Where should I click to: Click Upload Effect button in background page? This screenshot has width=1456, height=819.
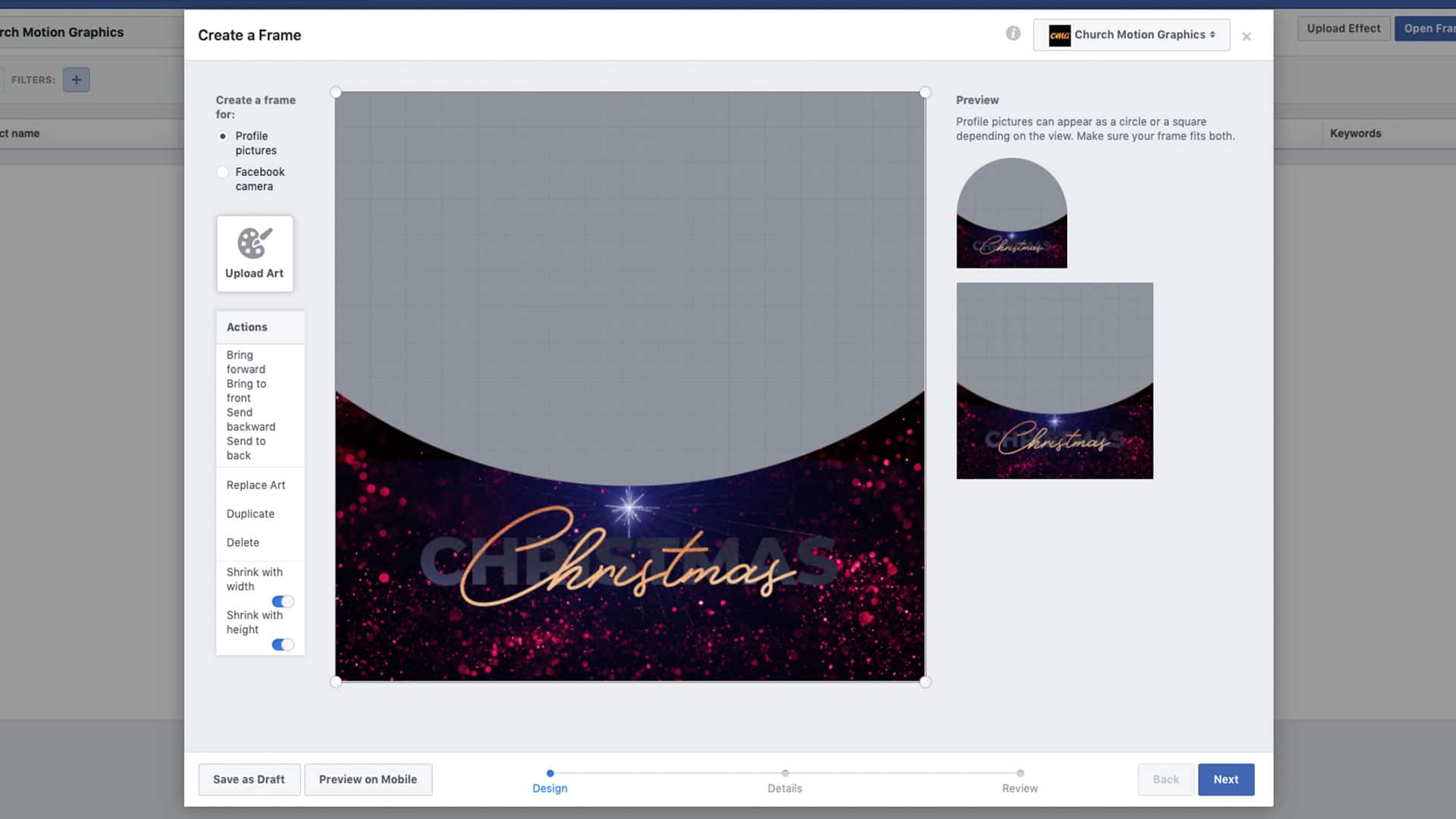(1343, 28)
